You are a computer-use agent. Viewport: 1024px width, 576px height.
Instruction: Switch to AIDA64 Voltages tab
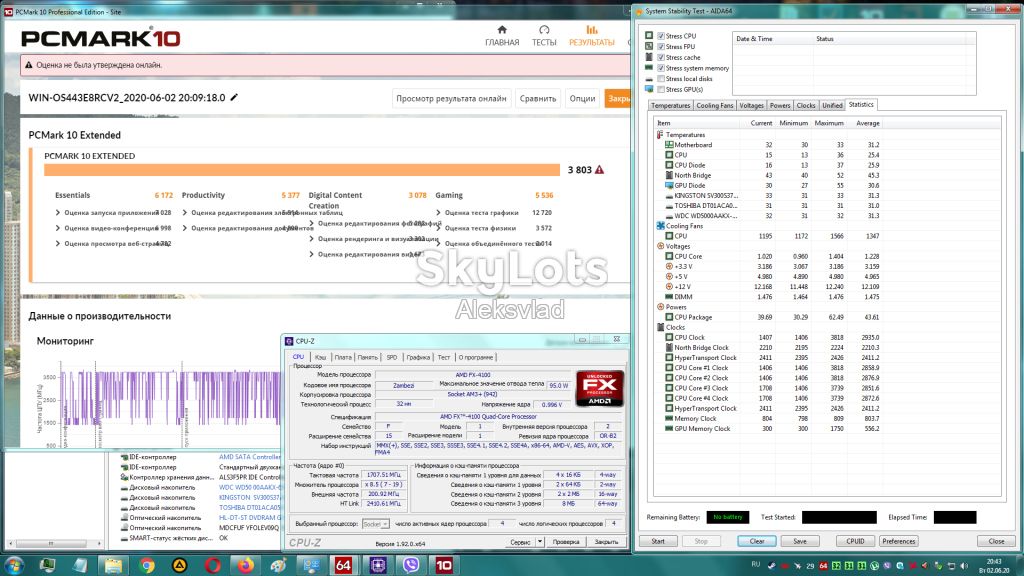pyautogui.click(x=751, y=106)
